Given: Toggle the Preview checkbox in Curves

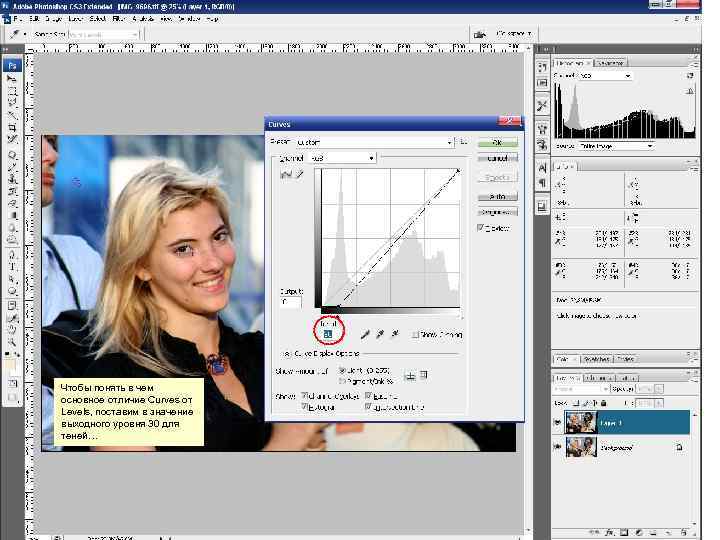Looking at the screenshot, I should [x=480, y=227].
